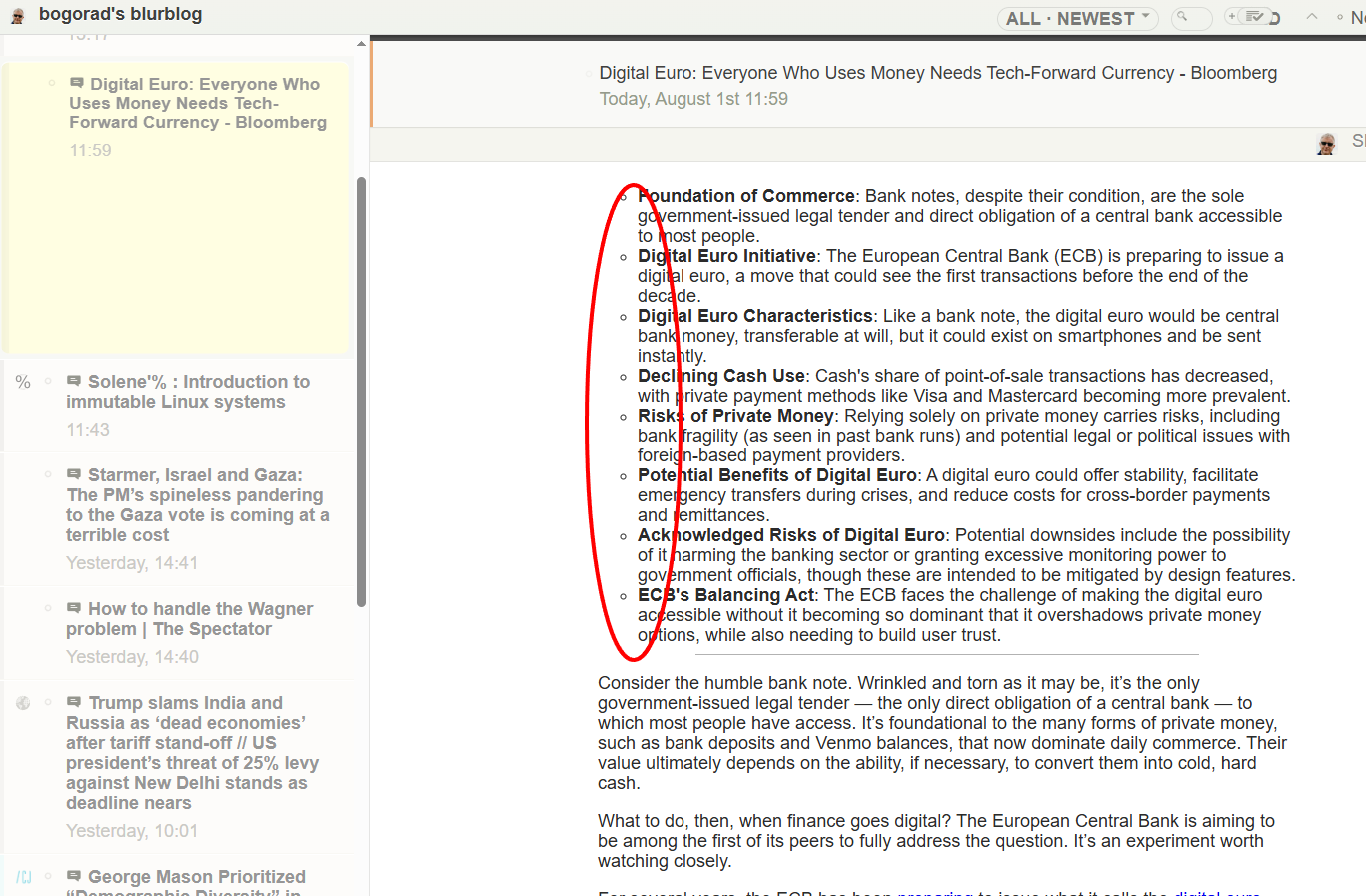Open How to handle the Wagner problem story
Viewport: 1366px width, 896px height.
pyautogui.click(x=189, y=619)
